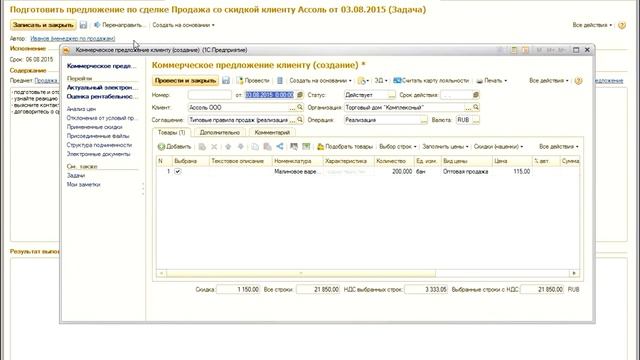The height and width of the screenshot is (360, 640).
Task: Open the ЭД dropdown menu
Action: tap(381, 80)
